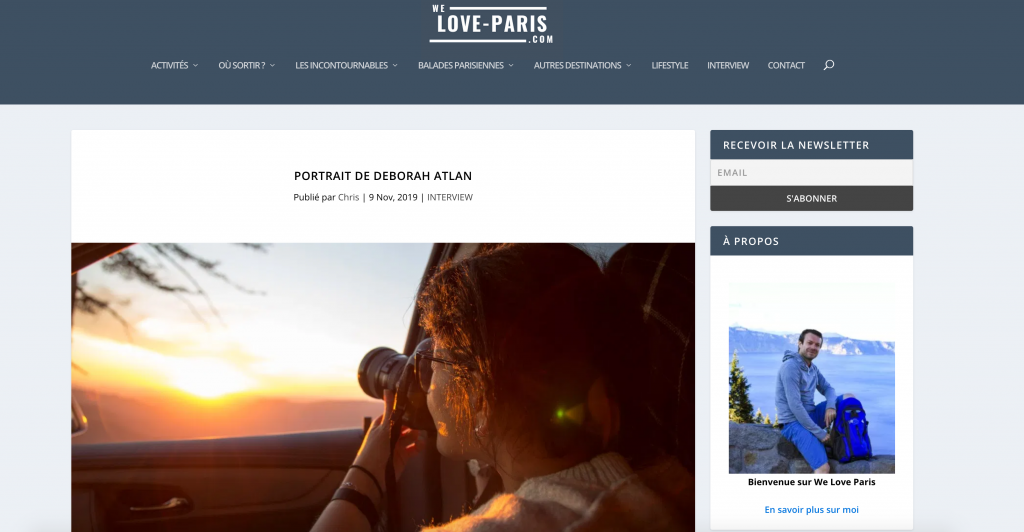Go to the Contact page
The height and width of the screenshot is (532, 1024).
(x=786, y=65)
